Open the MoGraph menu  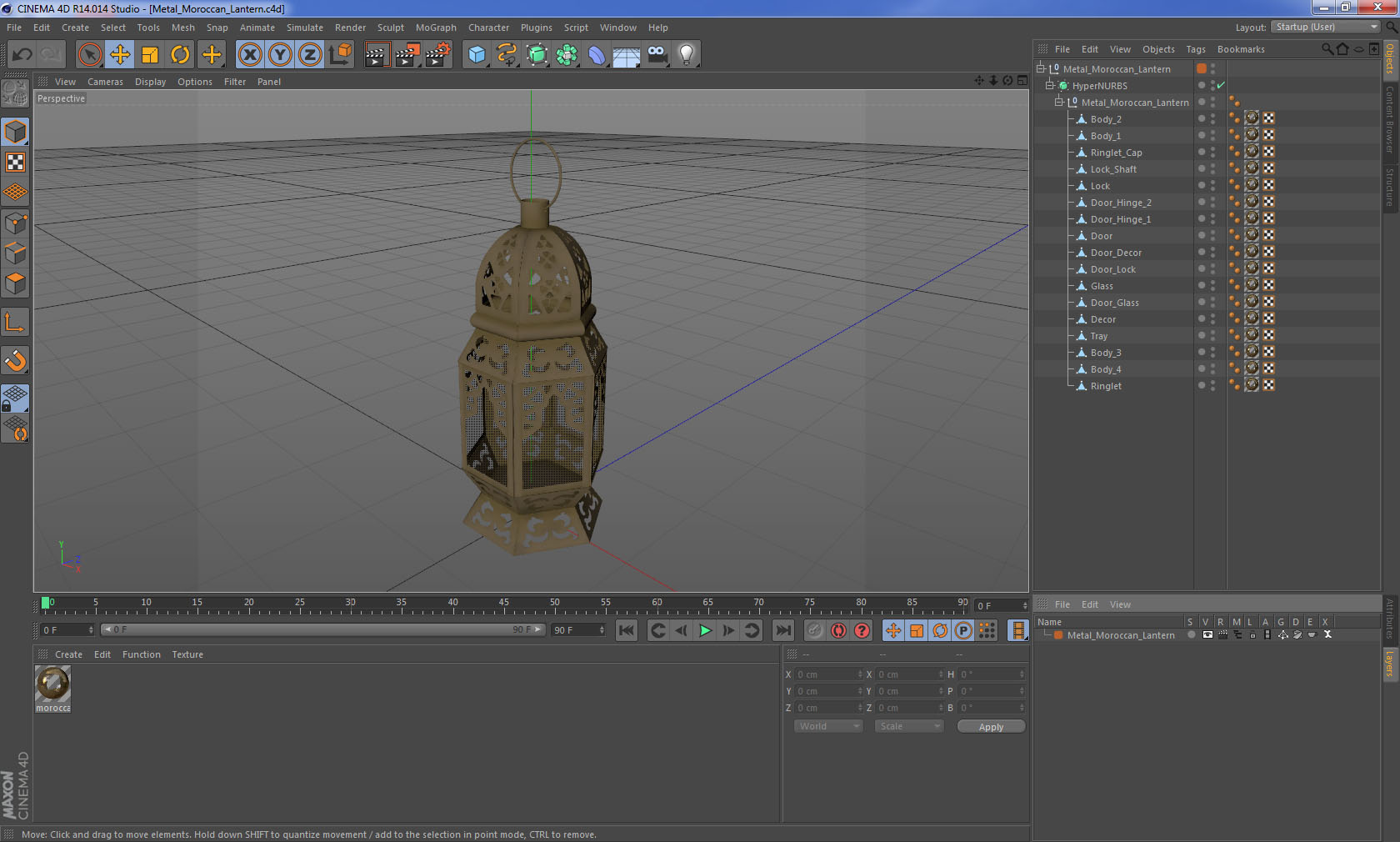click(x=436, y=28)
